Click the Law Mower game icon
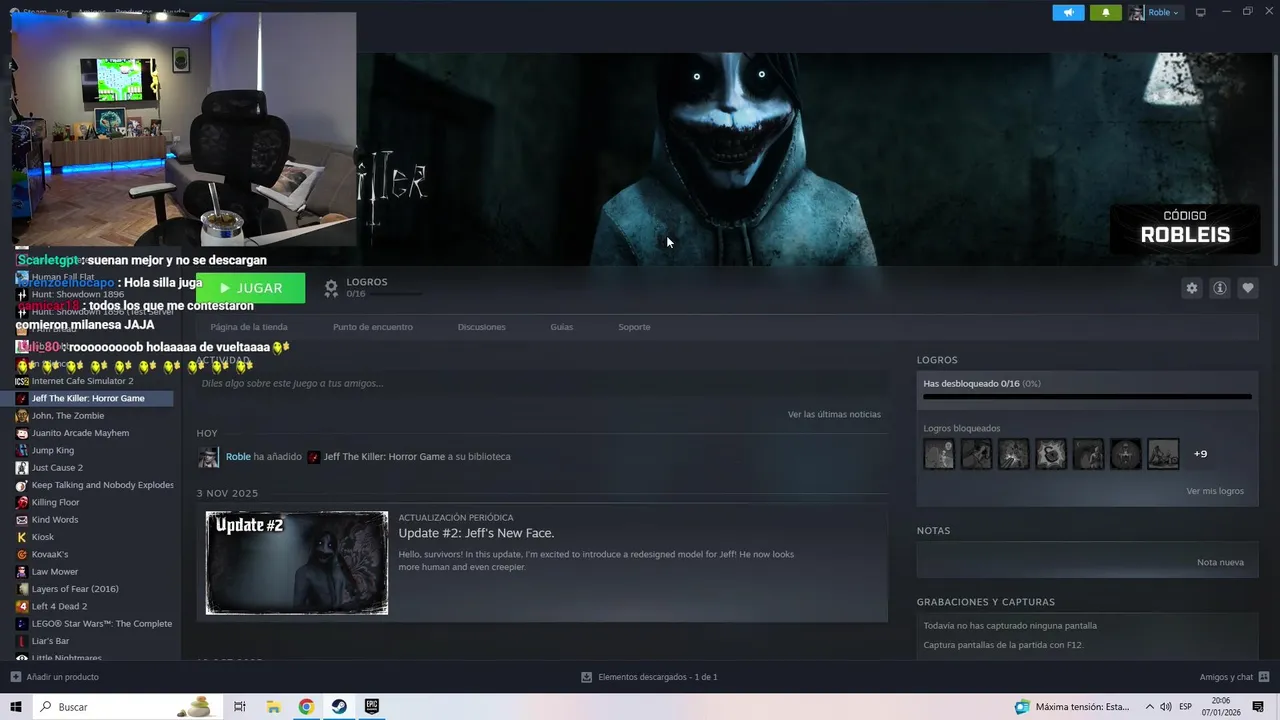The image size is (1280, 720). 22,572
